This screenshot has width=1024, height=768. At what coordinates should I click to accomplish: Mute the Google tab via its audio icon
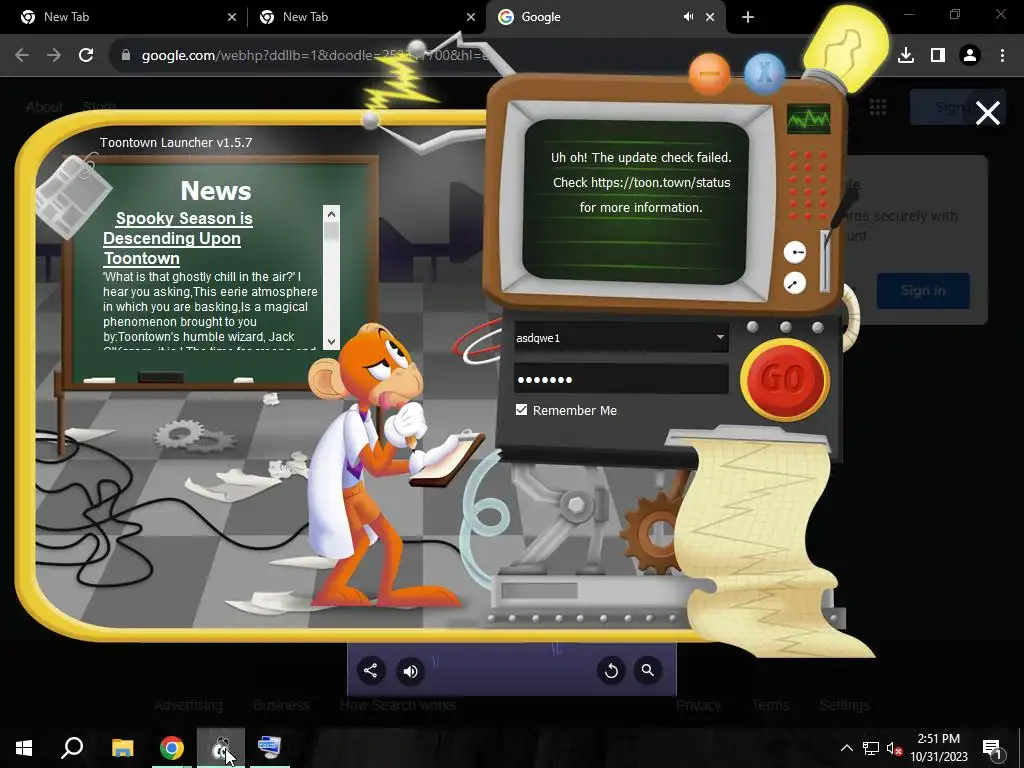[688, 17]
